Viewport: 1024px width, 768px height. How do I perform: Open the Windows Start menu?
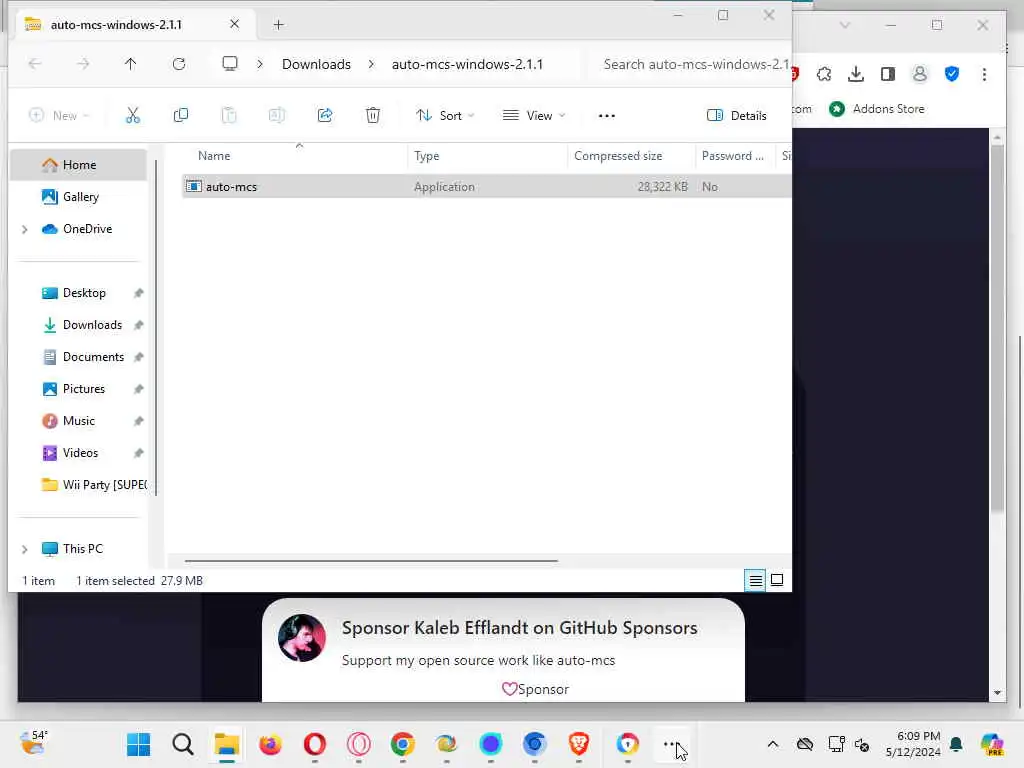click(138, 744)
